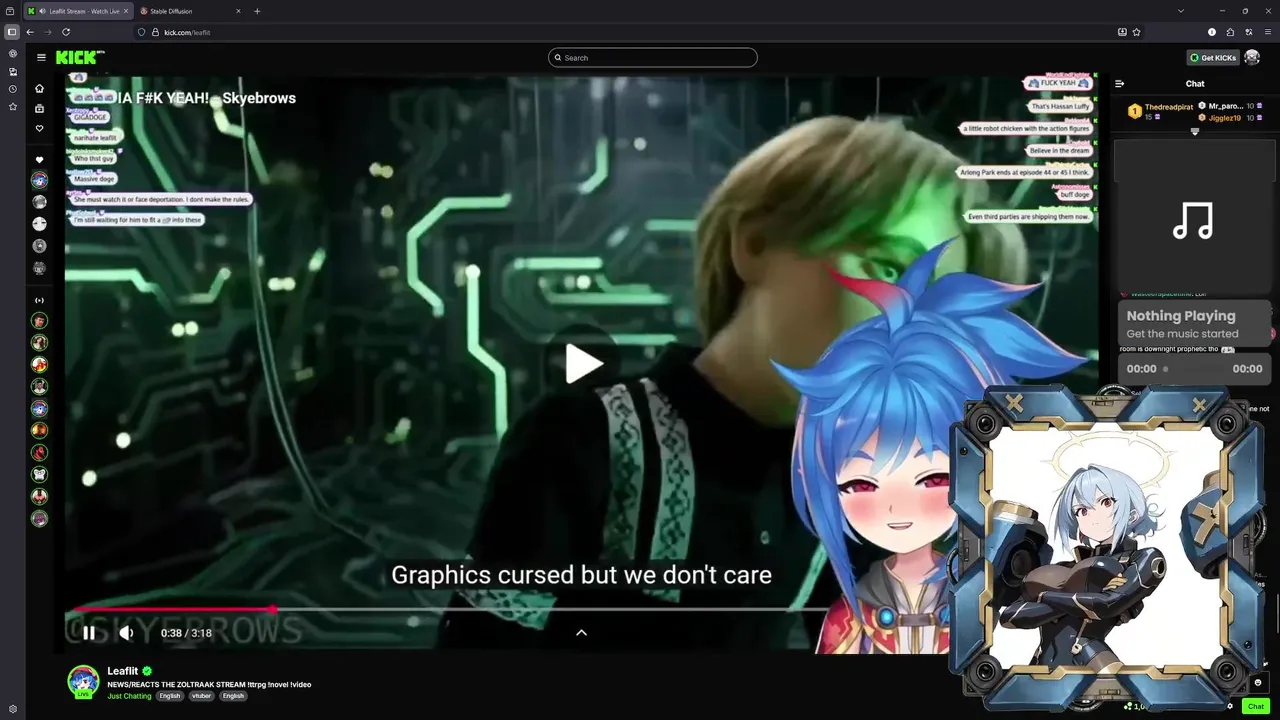Open the browser translate icon

[1248, 32]
